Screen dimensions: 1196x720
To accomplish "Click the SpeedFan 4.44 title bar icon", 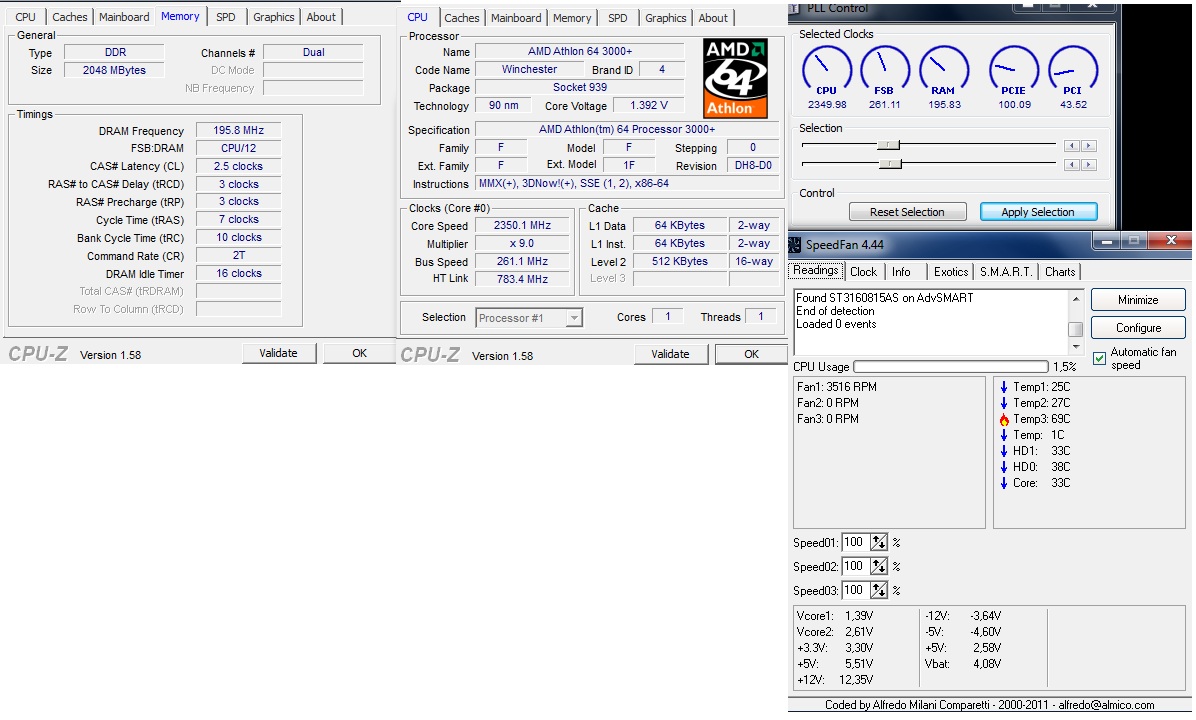I will click(x=795, y=245).
